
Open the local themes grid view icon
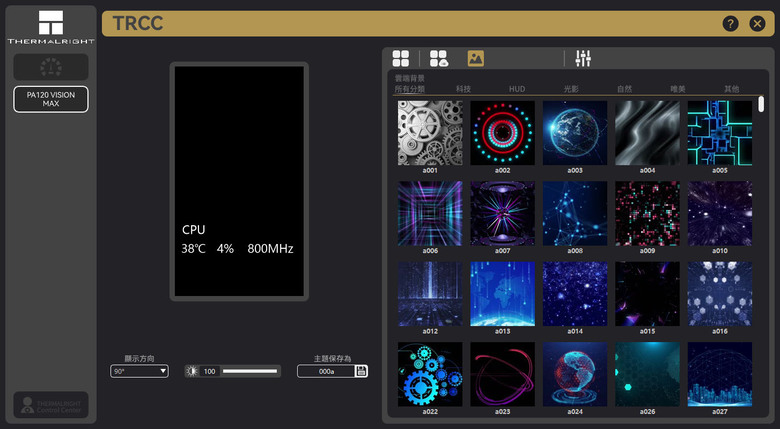coord(400,58)
